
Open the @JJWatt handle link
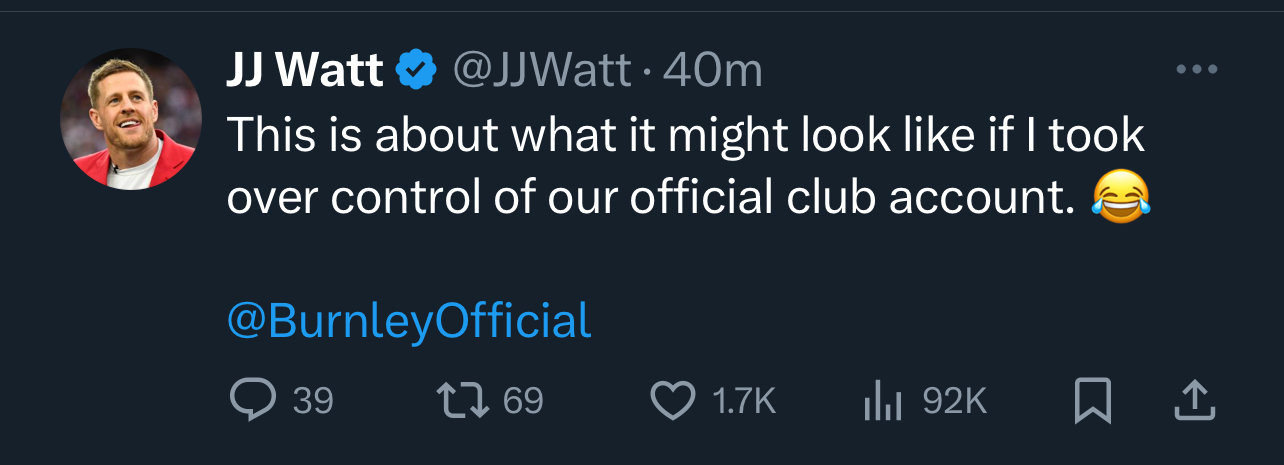(542, 70)
